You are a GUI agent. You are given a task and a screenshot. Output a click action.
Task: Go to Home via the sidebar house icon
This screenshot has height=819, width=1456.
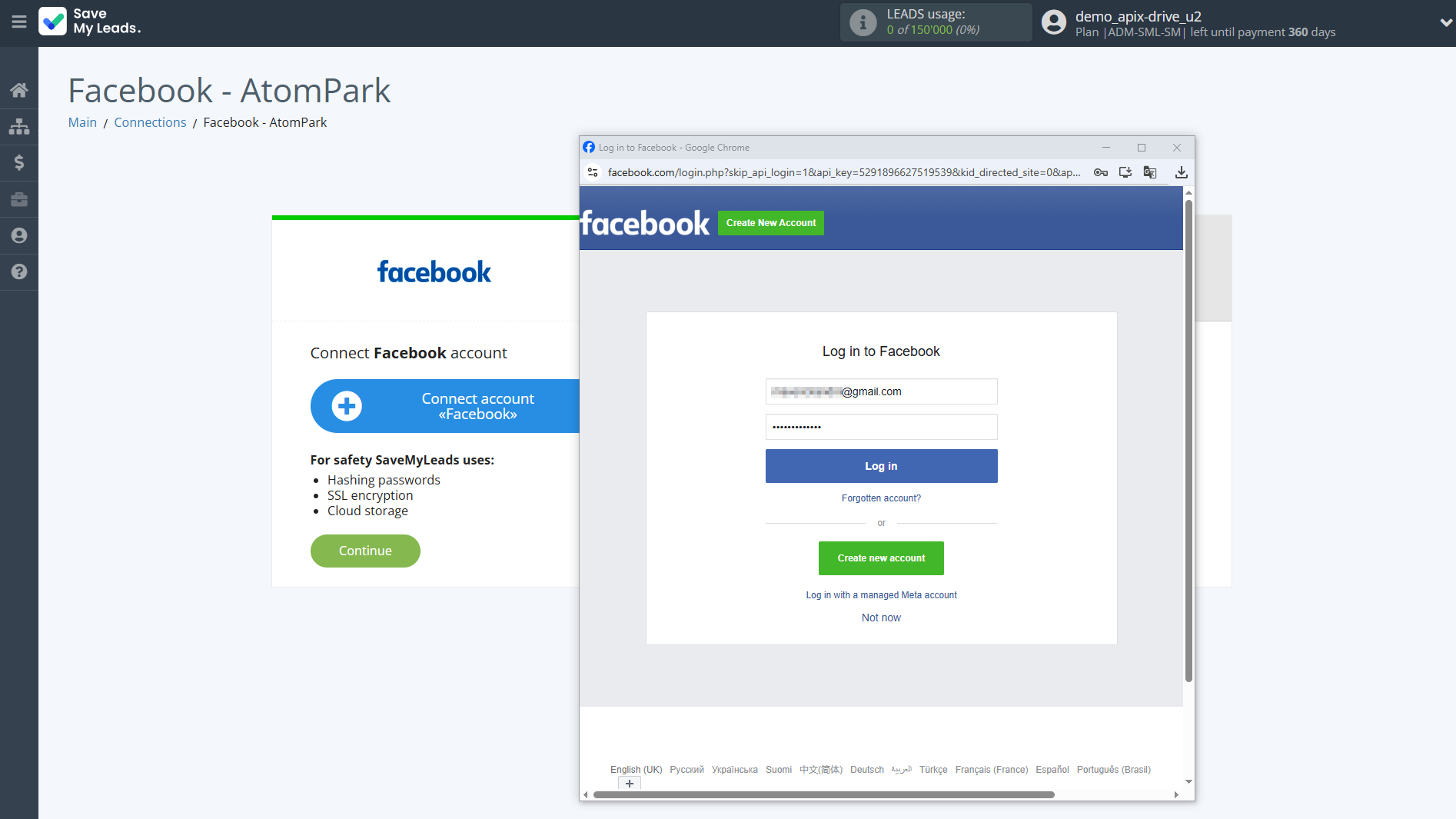(x=19, y=91)
